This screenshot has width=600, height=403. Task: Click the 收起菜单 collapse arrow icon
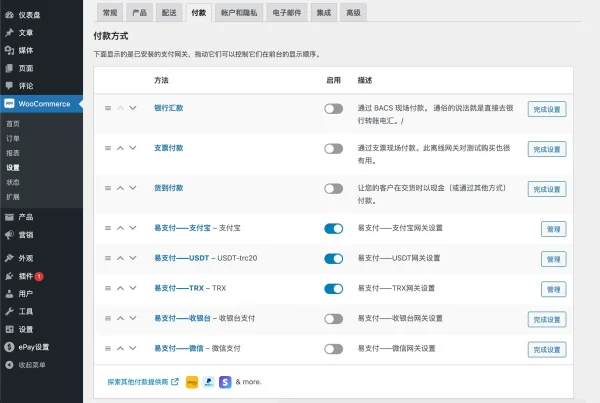pyautogui.click(x=9, y=365)
